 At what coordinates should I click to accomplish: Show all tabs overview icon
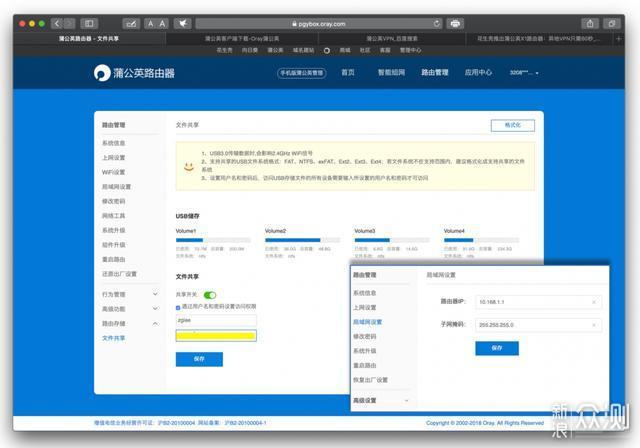[612, 24]
